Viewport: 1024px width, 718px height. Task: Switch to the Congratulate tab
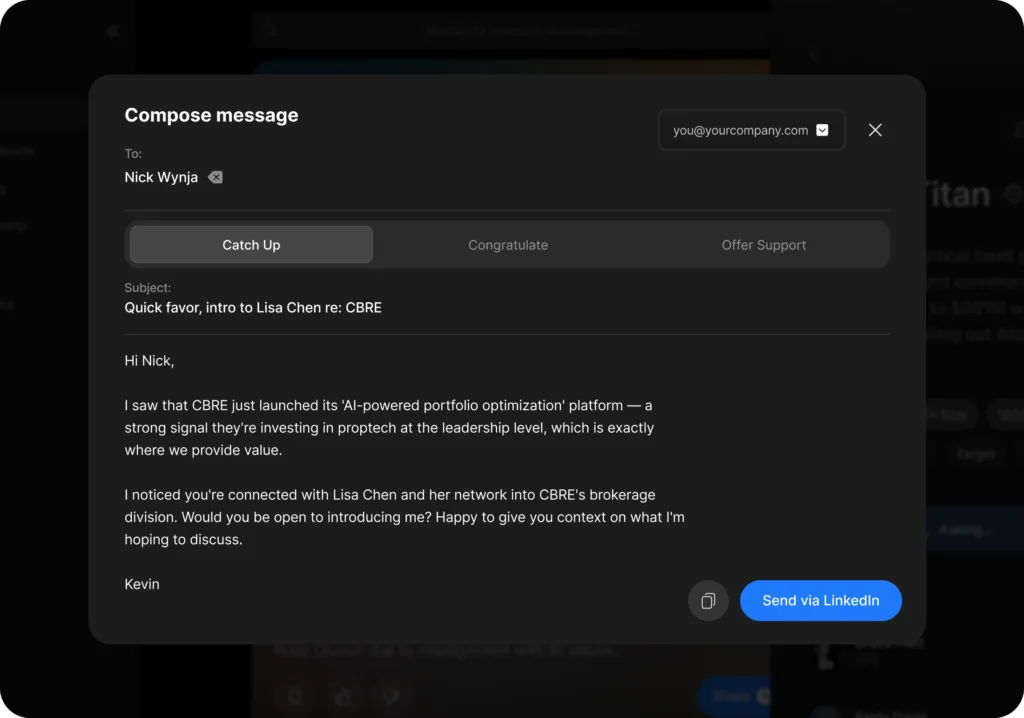coord(508,245)
